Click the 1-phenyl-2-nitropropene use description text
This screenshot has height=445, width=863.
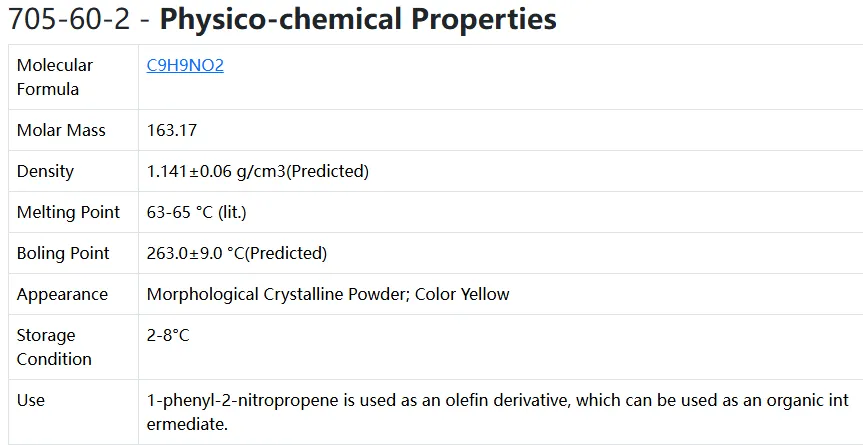pyautogui.click(x=498, y=412)
